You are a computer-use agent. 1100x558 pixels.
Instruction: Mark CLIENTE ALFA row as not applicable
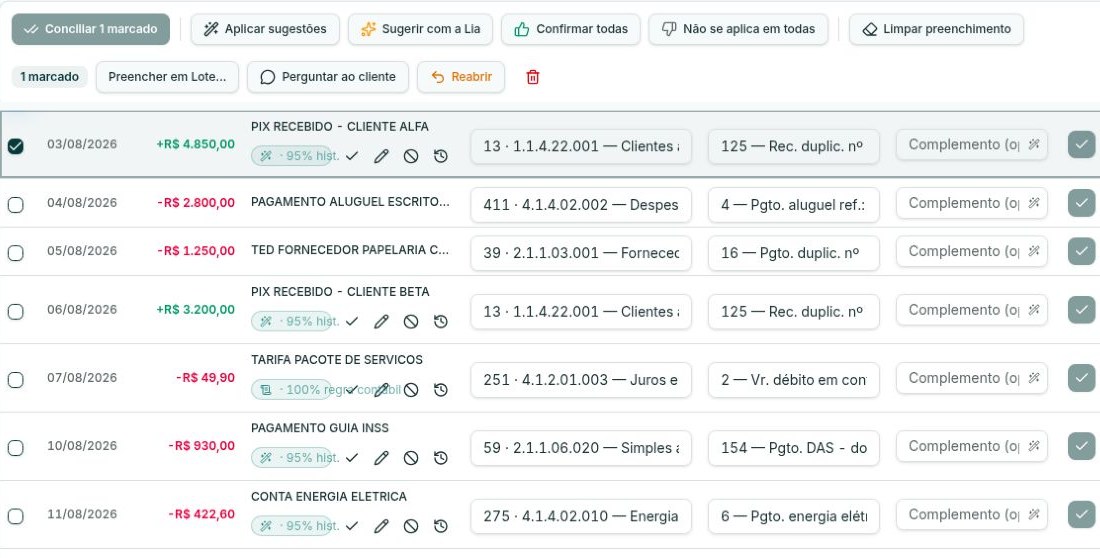coord(411,156)
